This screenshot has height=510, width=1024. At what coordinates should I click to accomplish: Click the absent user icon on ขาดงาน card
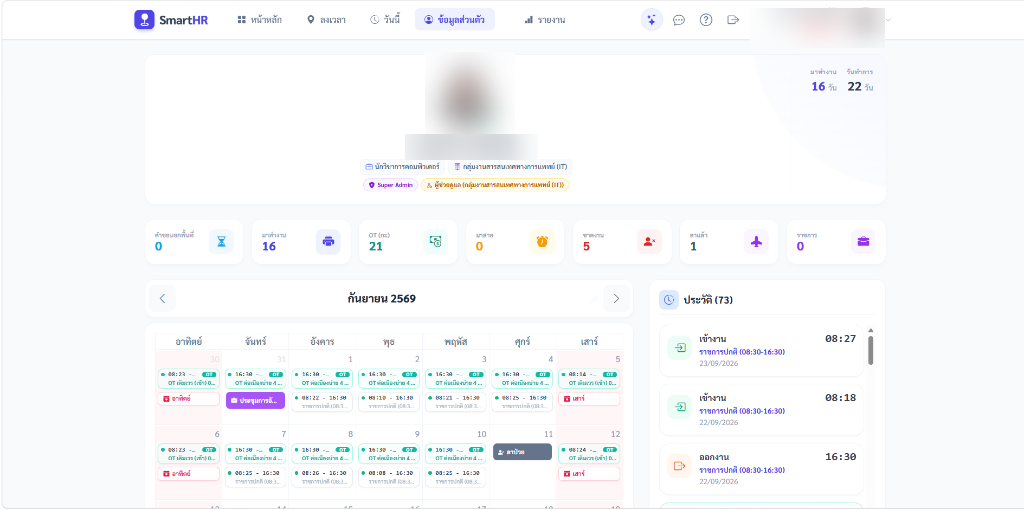pos(649,242)
